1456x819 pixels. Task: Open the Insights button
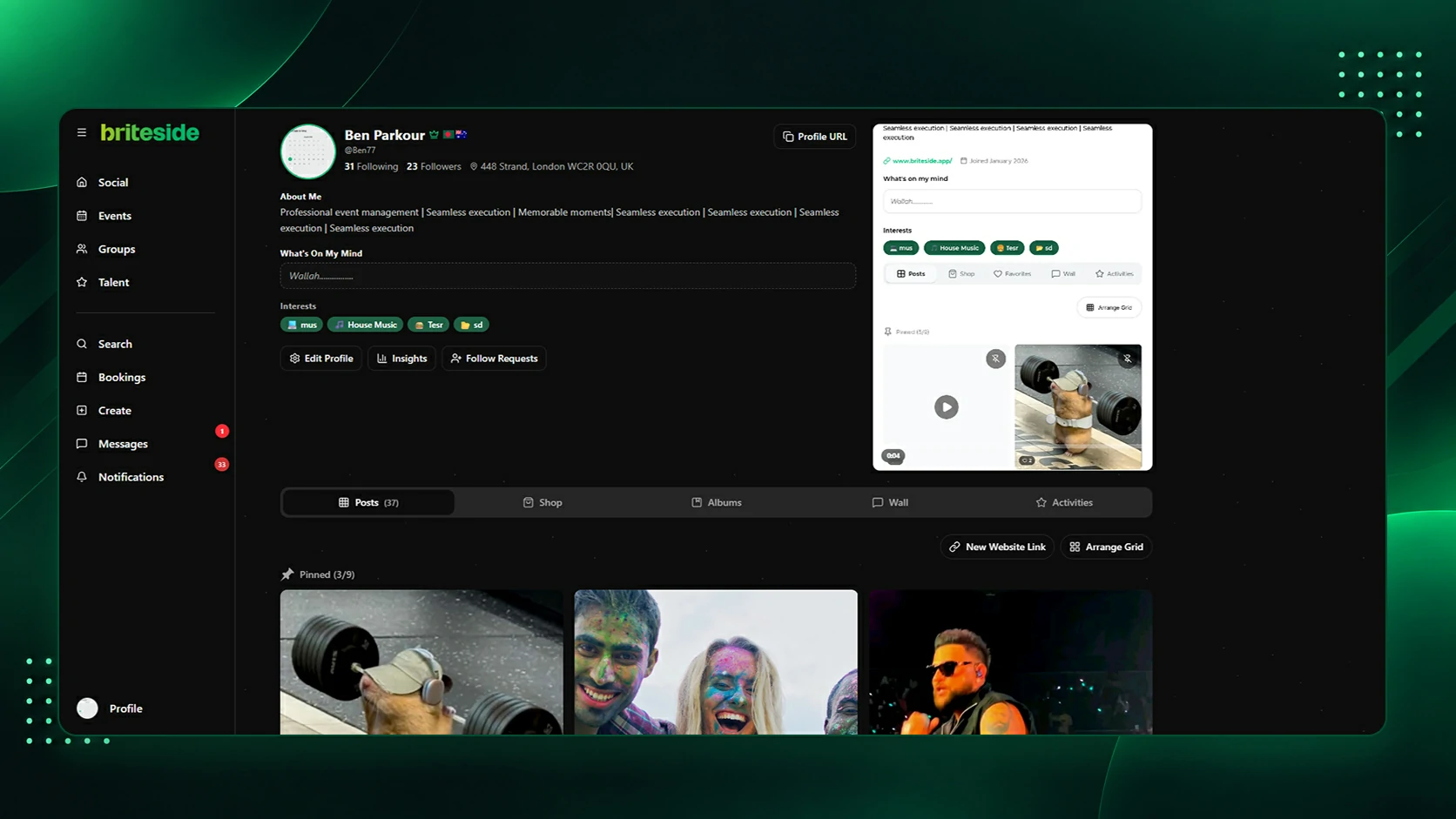pos(401,359)
